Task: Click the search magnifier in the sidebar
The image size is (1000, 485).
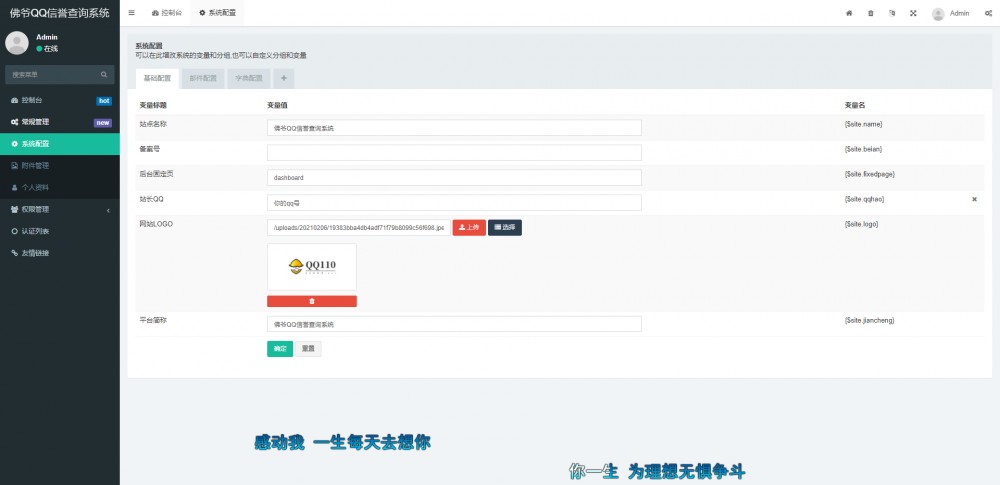Action: 104,74
